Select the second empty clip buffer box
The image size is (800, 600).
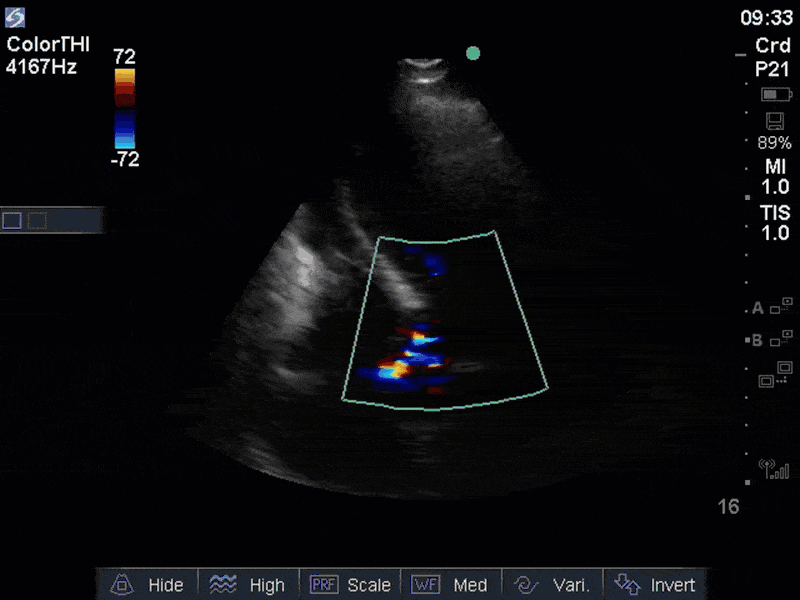coord(37,220)
